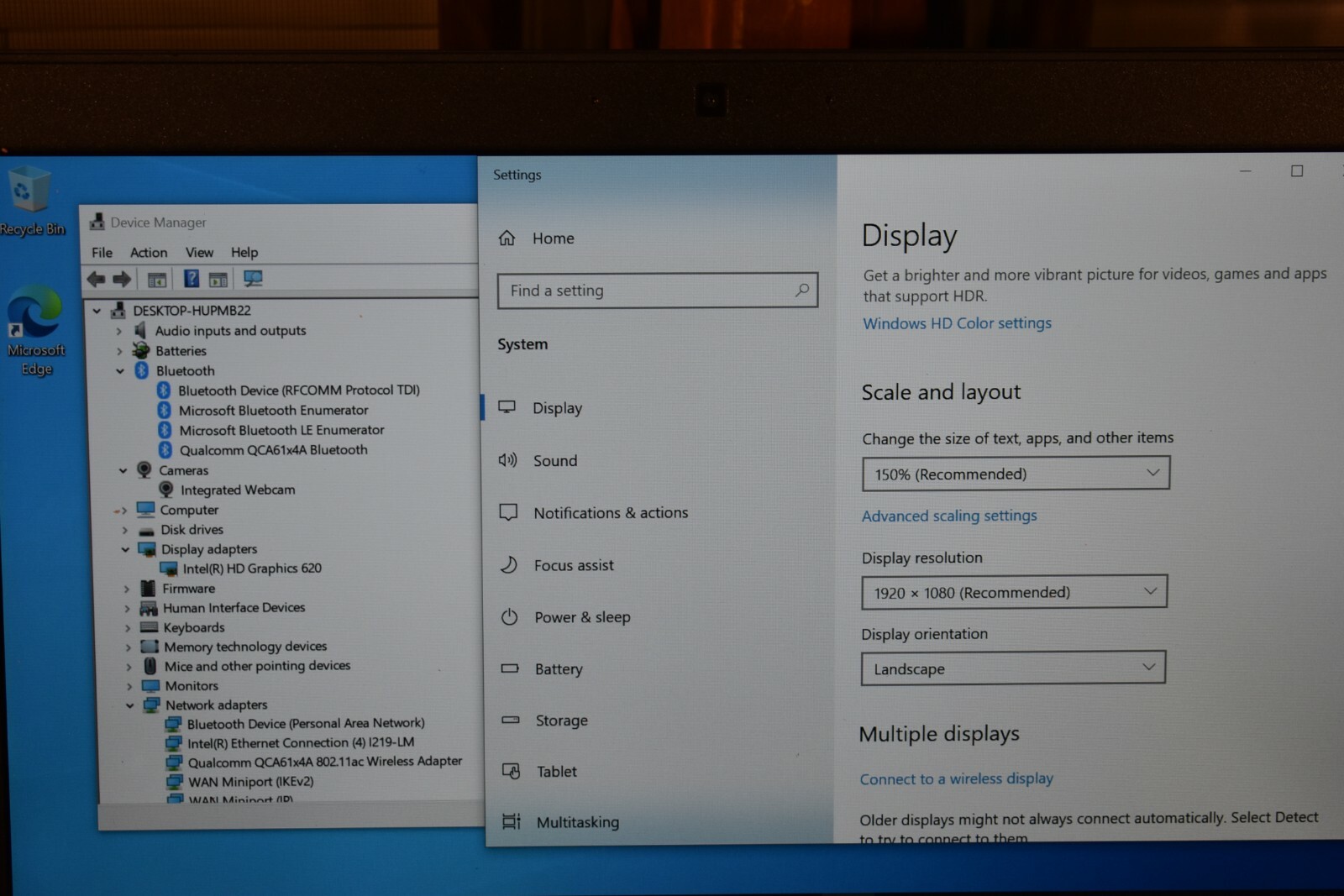Expand Human Interface Devices
Screen dimensions: 1344x896
[x=127, y=608]
